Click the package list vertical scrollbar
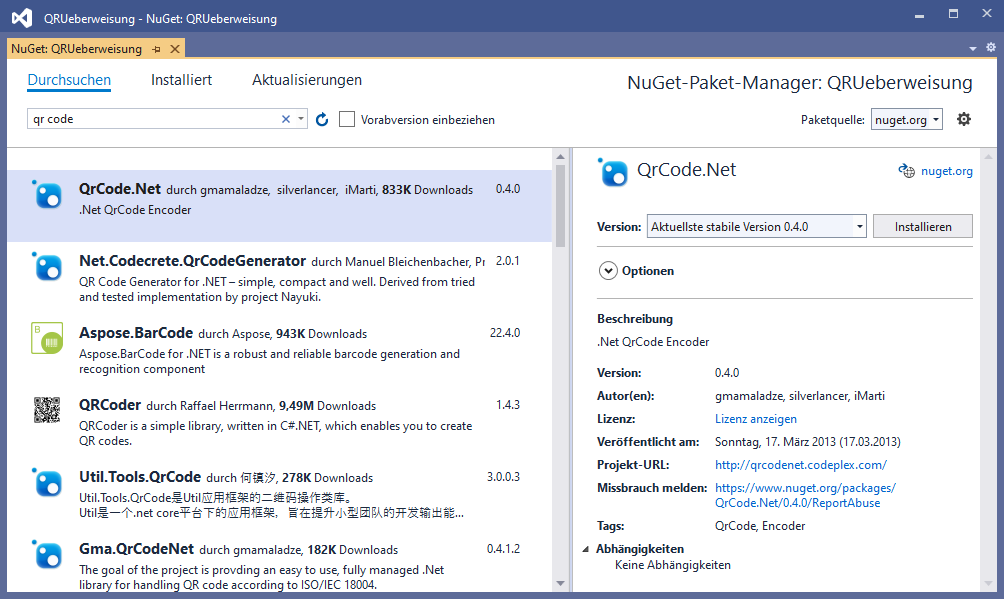 560,205
